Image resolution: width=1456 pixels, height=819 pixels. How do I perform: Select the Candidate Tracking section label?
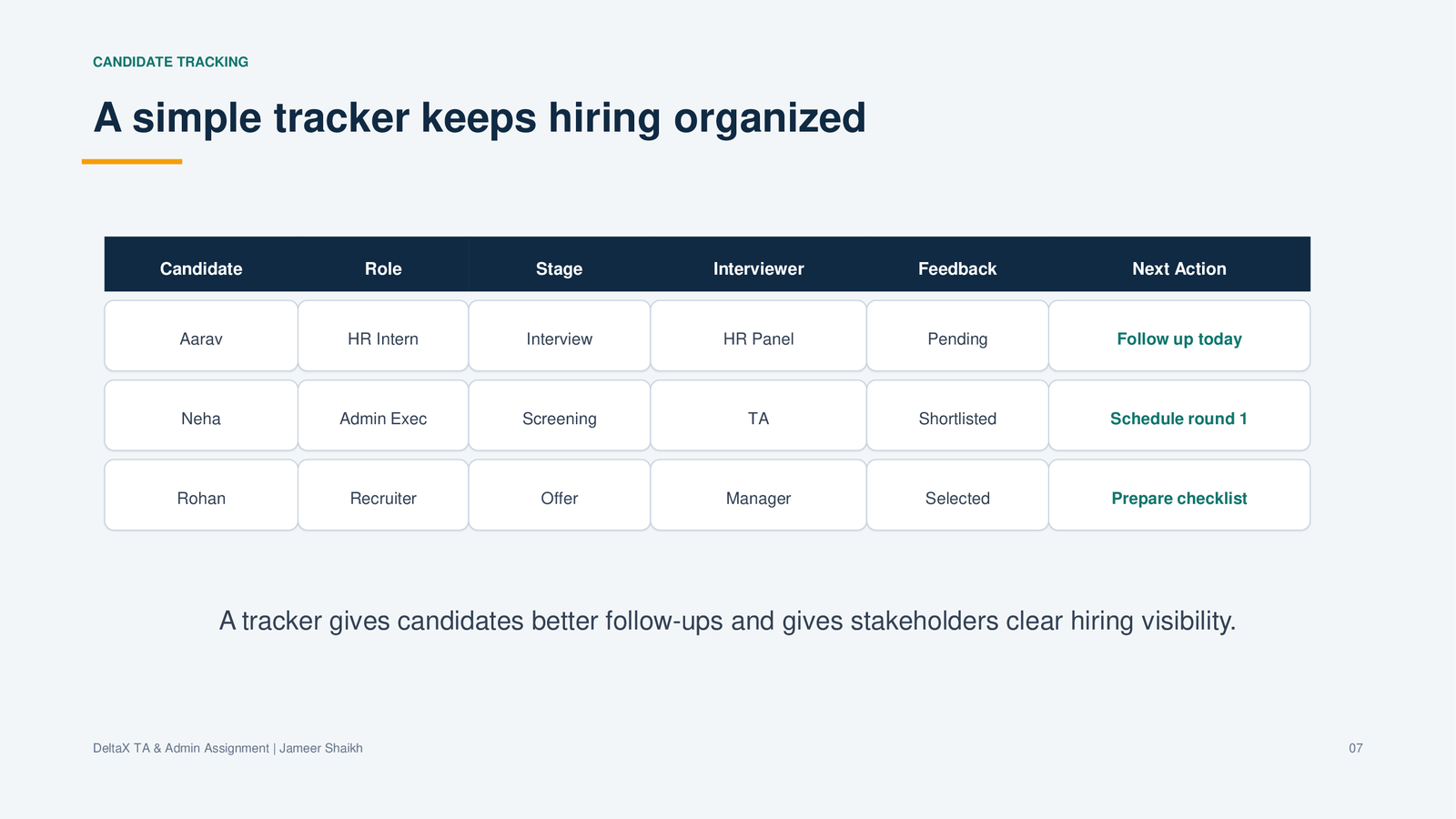170,62
